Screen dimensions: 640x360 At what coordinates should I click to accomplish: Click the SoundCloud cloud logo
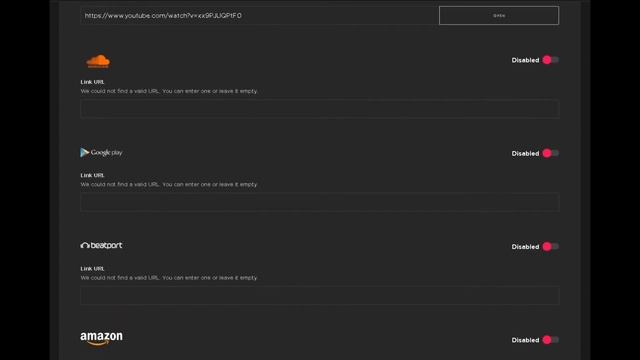[98, 61]
